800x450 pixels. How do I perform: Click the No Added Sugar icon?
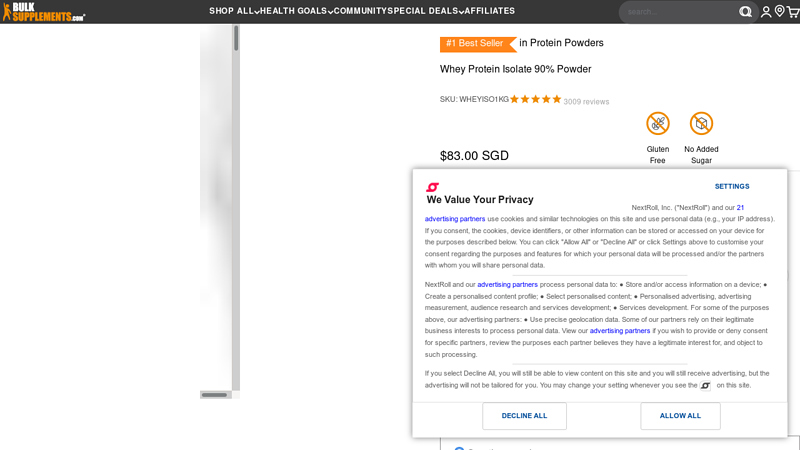[x=701, y=124]
